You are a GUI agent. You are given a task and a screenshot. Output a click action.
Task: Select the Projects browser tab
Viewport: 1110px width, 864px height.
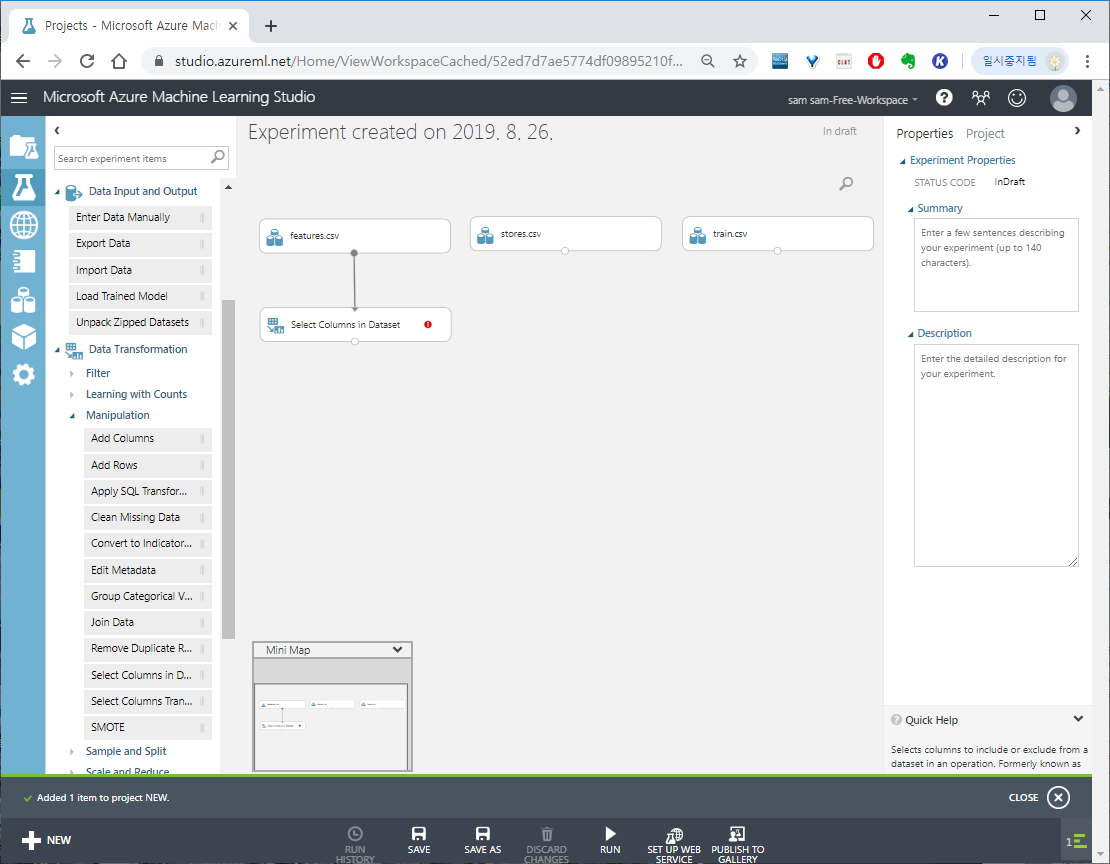tap(129, 25)
